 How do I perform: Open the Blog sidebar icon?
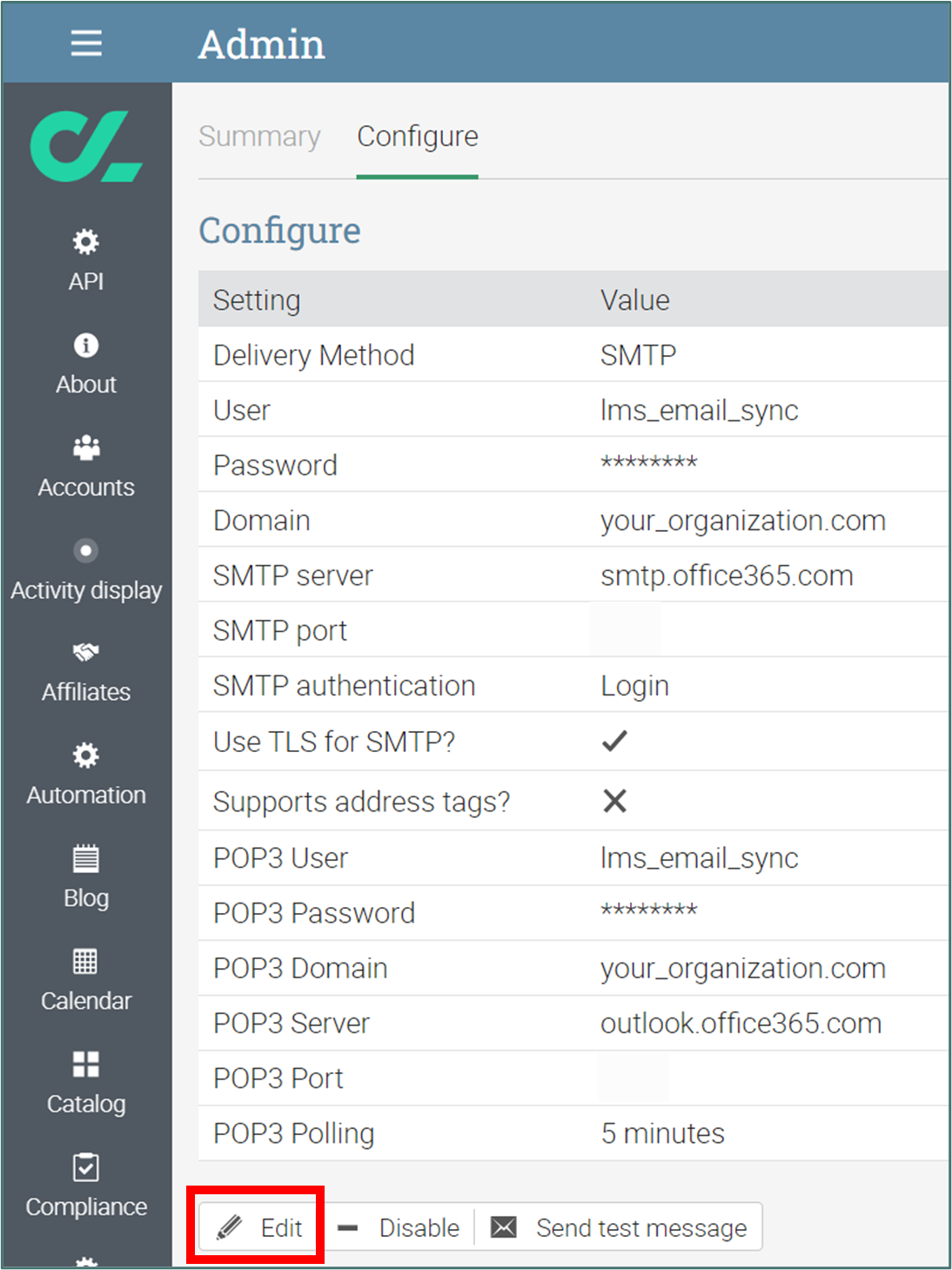(x=86, y=858)
